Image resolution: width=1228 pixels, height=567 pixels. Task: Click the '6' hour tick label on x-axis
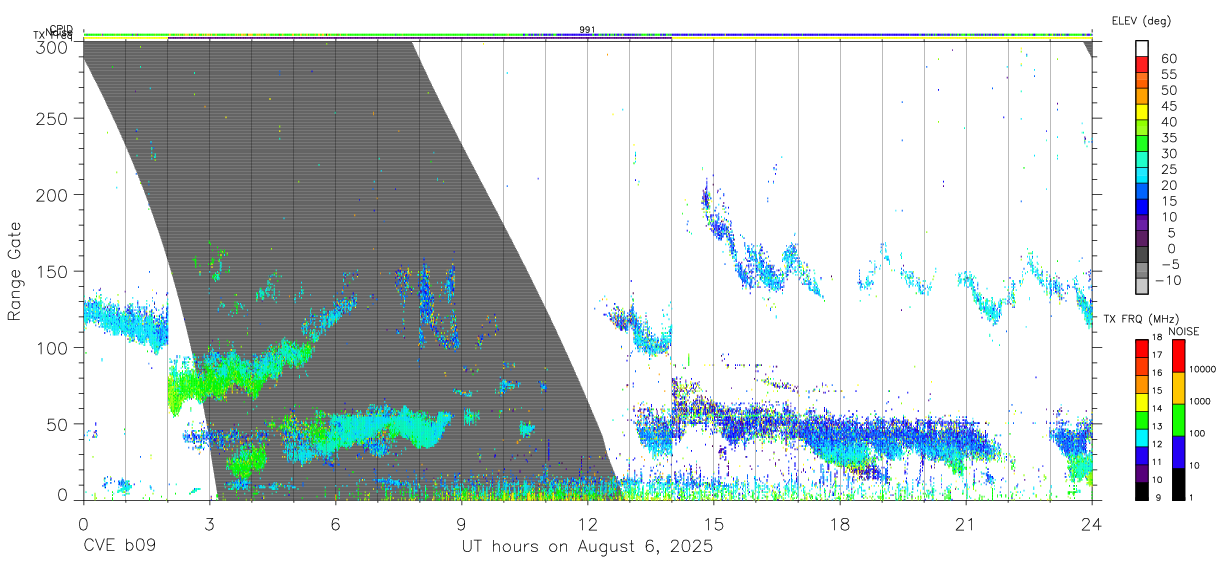[x=336, y=524]
